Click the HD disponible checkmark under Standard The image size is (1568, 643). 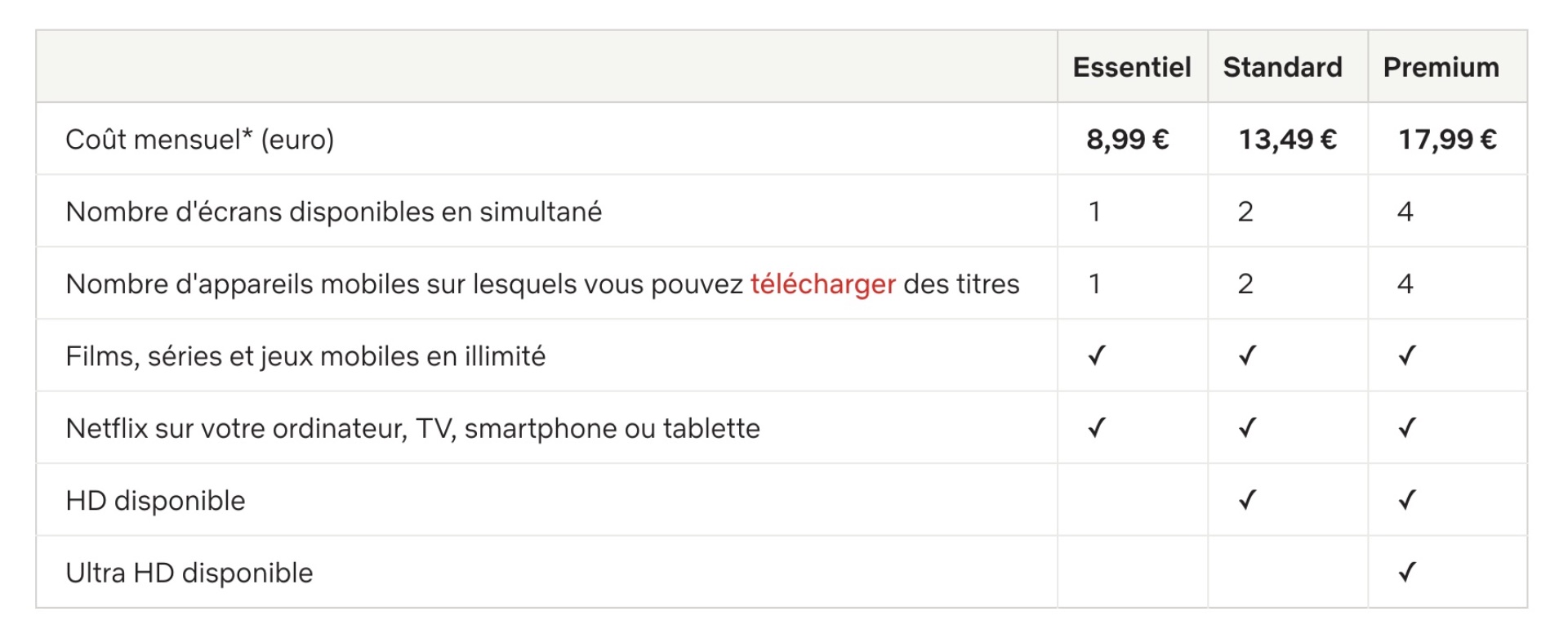[x=1247, y=499]
